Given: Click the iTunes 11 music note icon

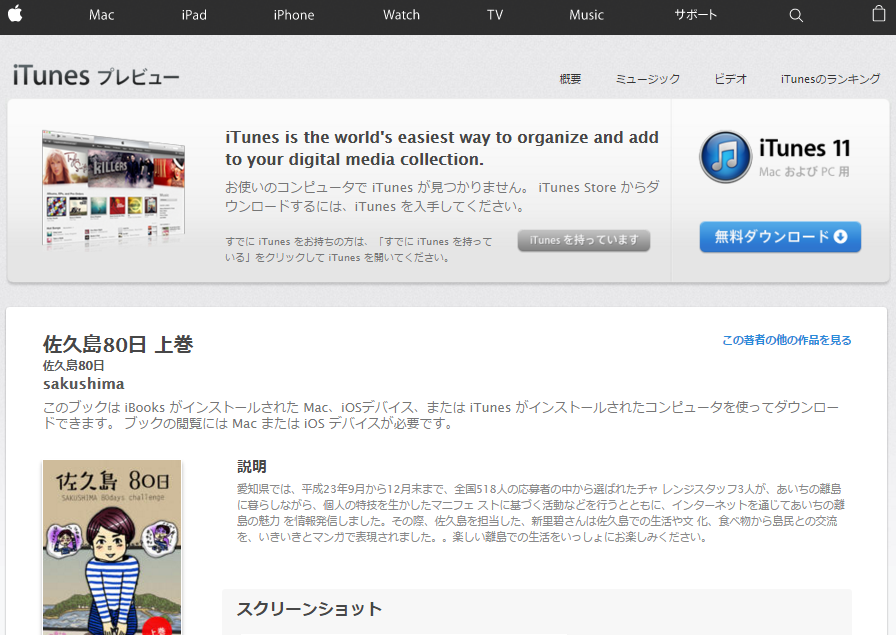Looking at the screenshot, I should [x=725, y=157].
